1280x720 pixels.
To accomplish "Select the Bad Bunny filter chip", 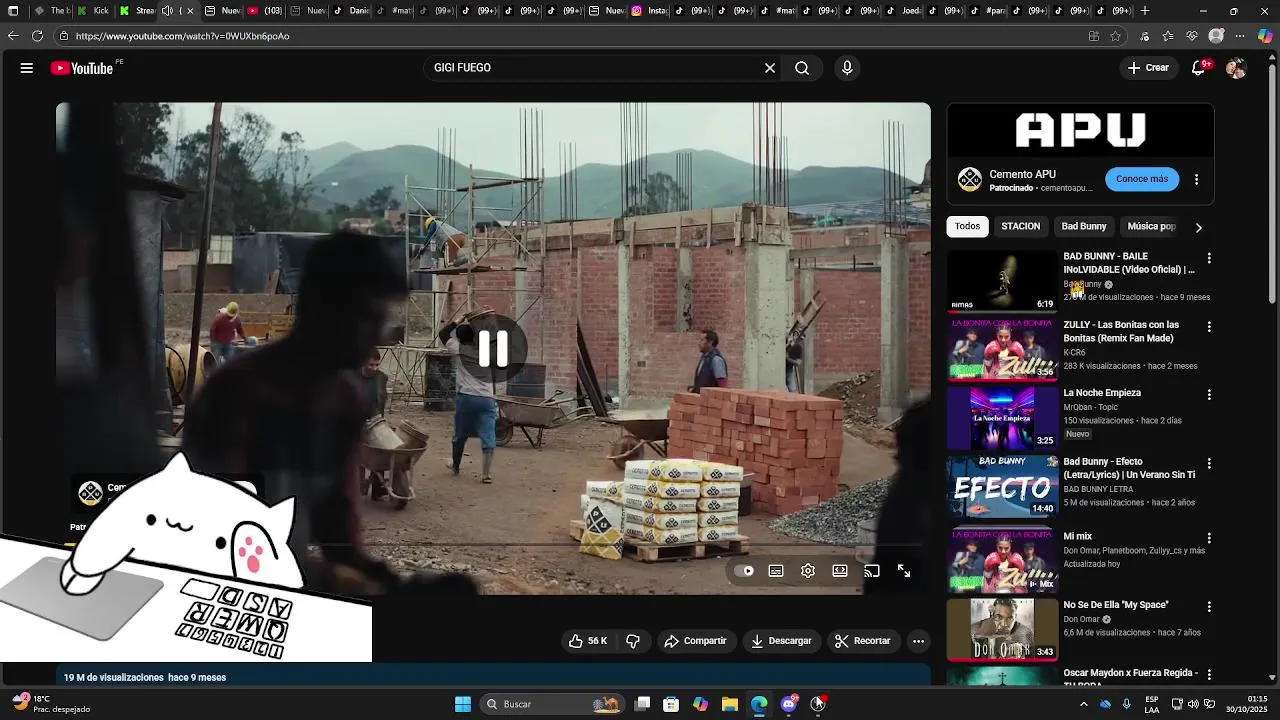I will coord(1084,226).
